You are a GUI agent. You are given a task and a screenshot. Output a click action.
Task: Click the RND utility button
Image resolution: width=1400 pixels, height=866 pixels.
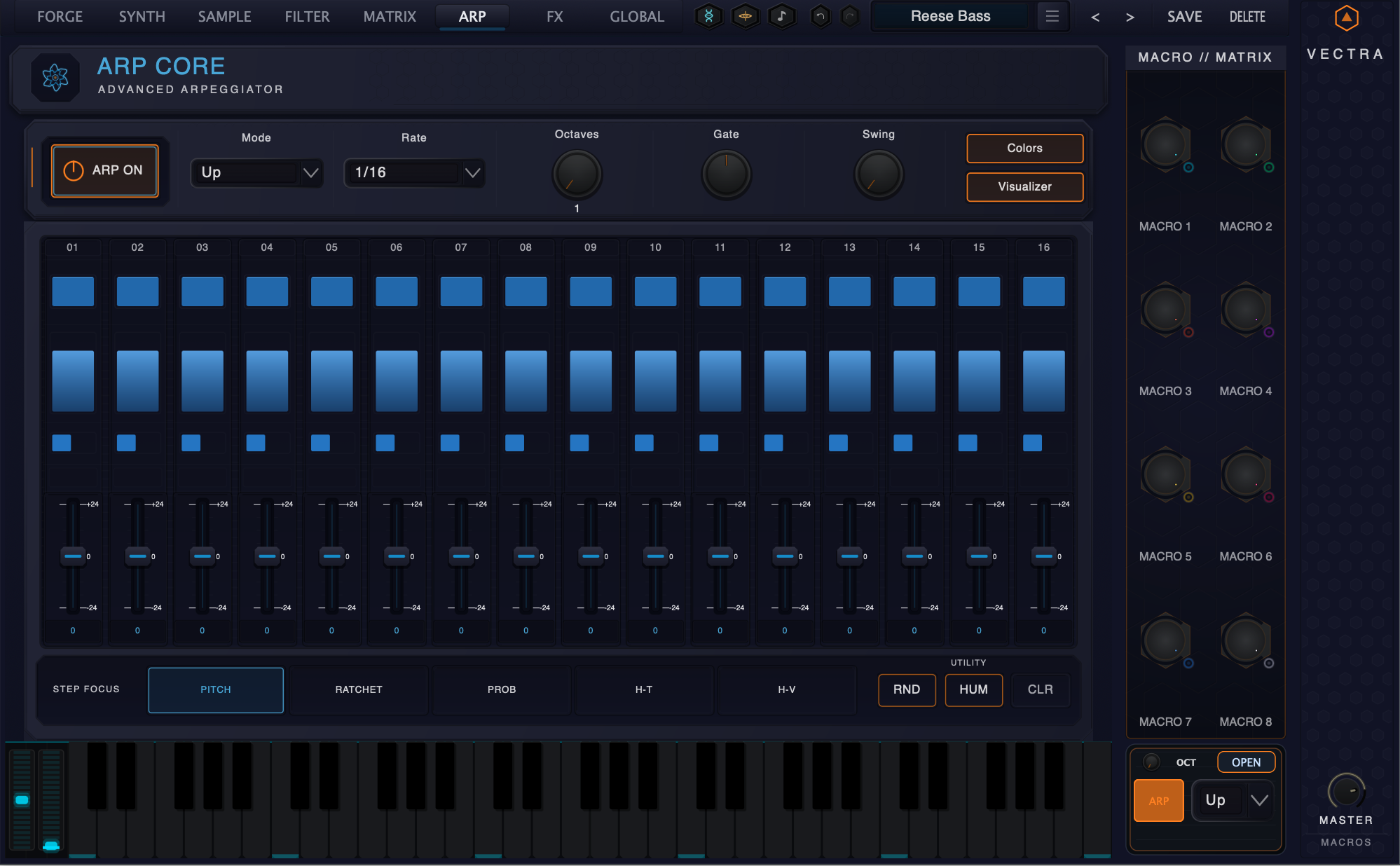click(x=907, y=689)
